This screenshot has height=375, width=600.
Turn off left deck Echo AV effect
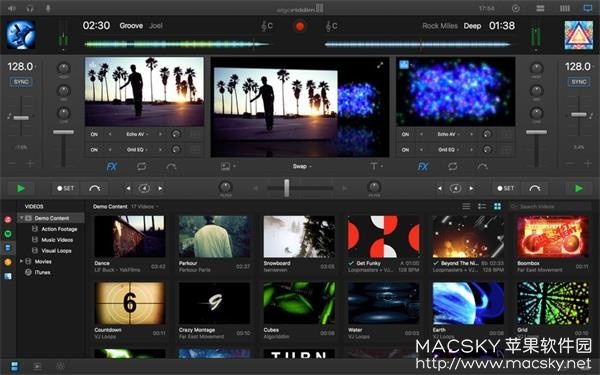point(94,134)
